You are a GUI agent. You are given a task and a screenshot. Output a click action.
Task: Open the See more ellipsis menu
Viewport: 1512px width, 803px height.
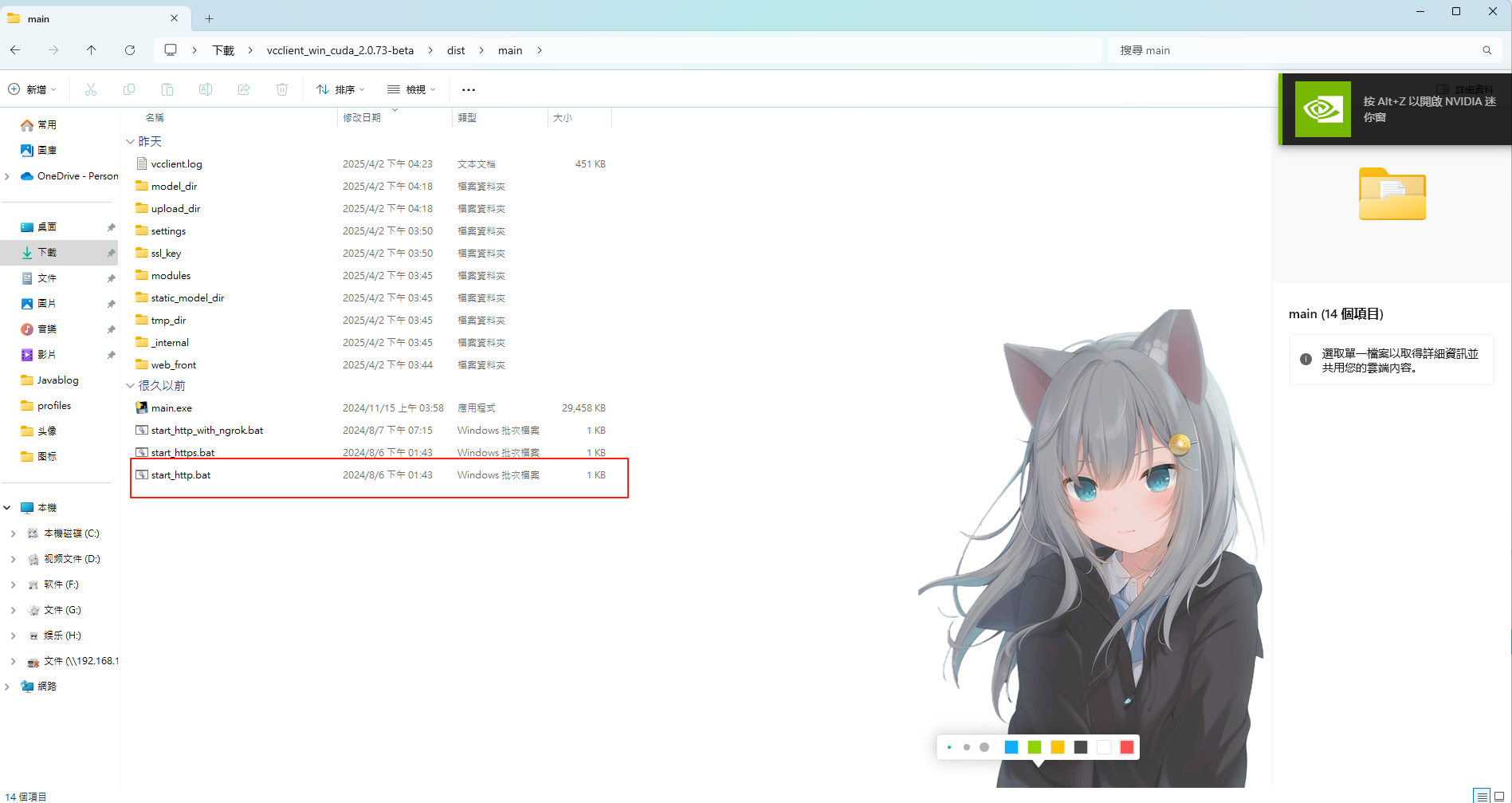[x=469, y=90]
